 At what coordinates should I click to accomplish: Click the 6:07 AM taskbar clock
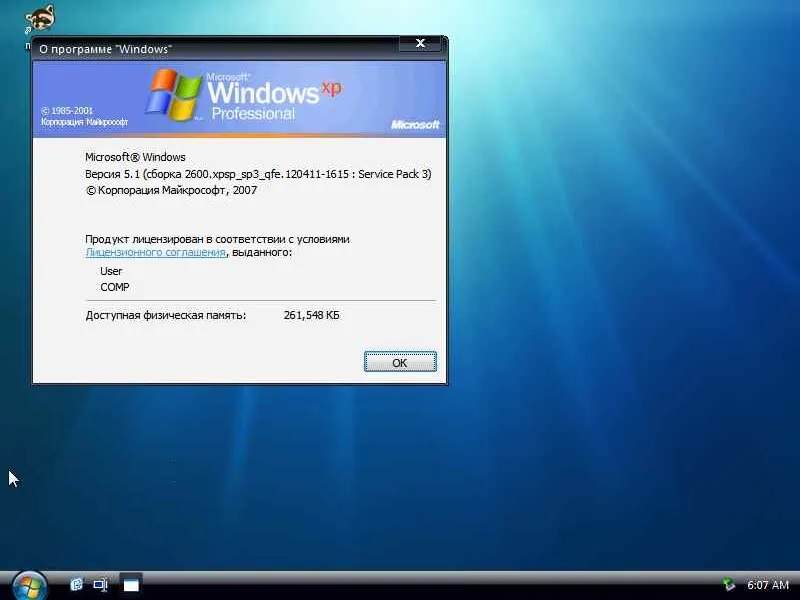768,585
